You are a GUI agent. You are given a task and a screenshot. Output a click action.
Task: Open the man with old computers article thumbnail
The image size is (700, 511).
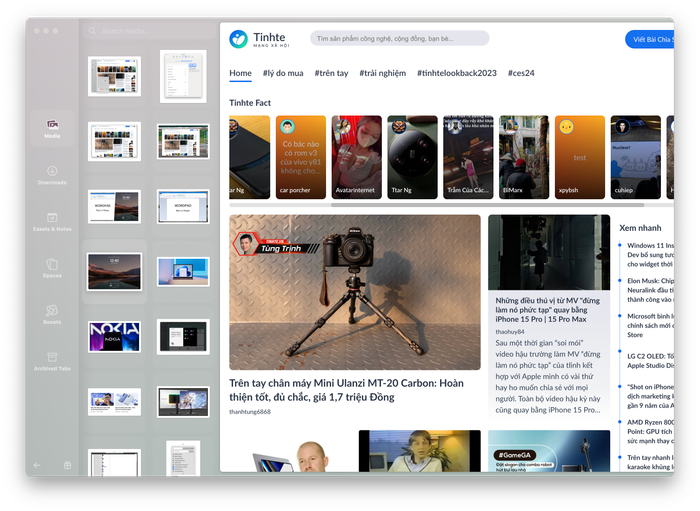pos(420,451)
